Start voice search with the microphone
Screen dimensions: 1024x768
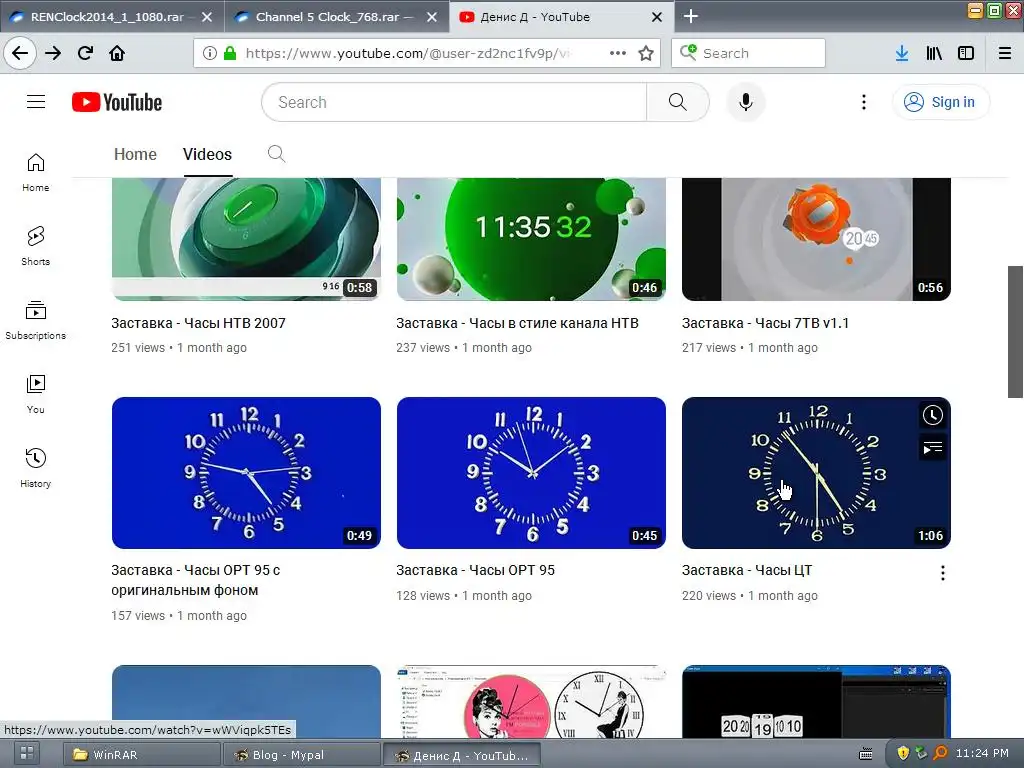tap(746, 102)
